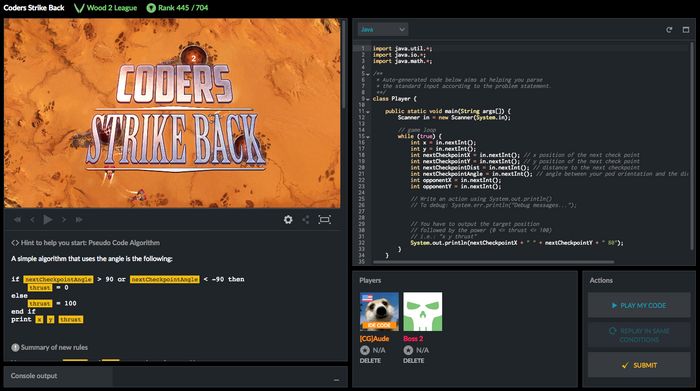Delete the [CG]Aude player
The image size is (700, 391).
coord(370,361)
